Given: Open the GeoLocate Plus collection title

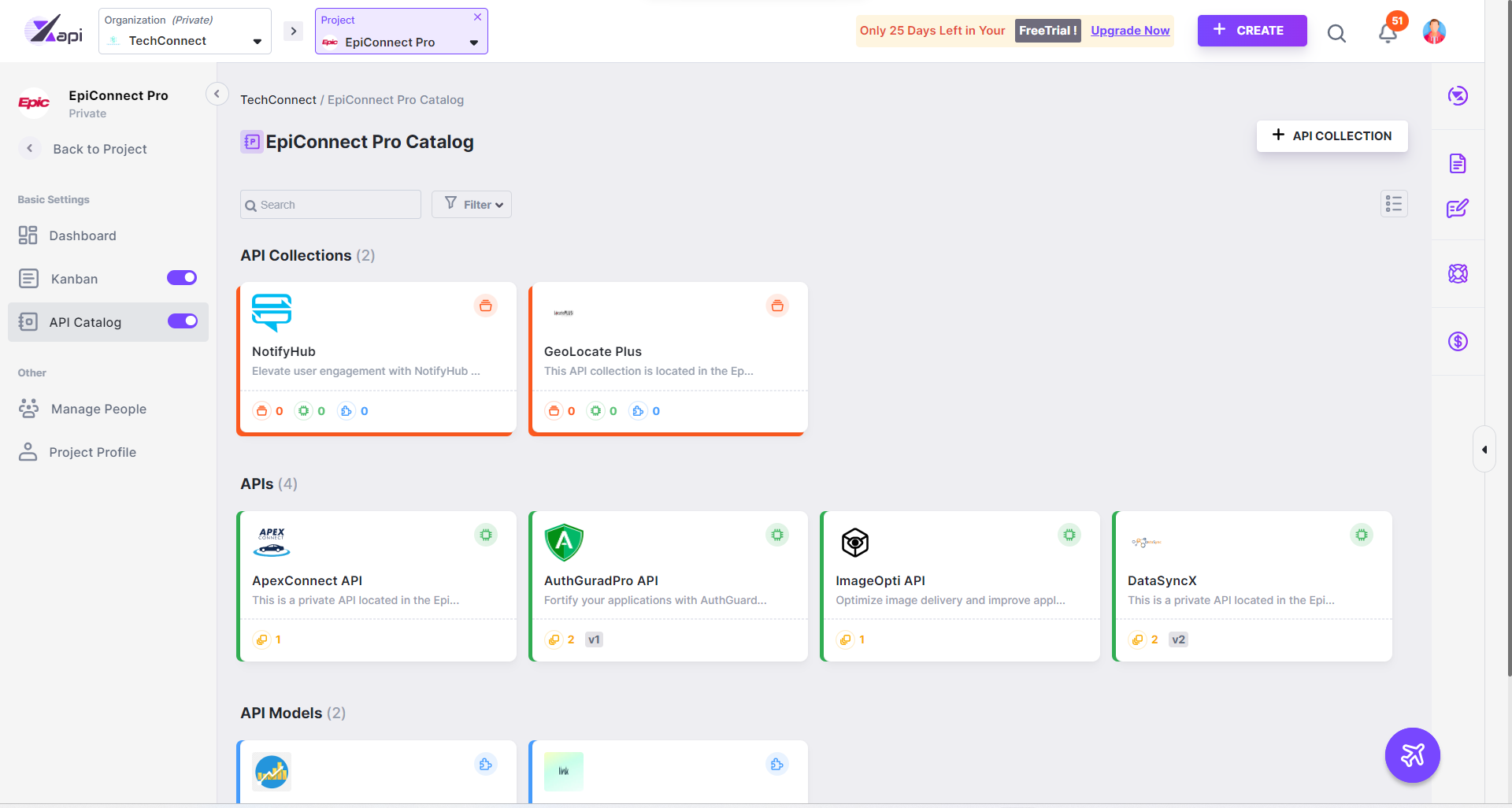Looking at the screenshot, I should 593,351.
